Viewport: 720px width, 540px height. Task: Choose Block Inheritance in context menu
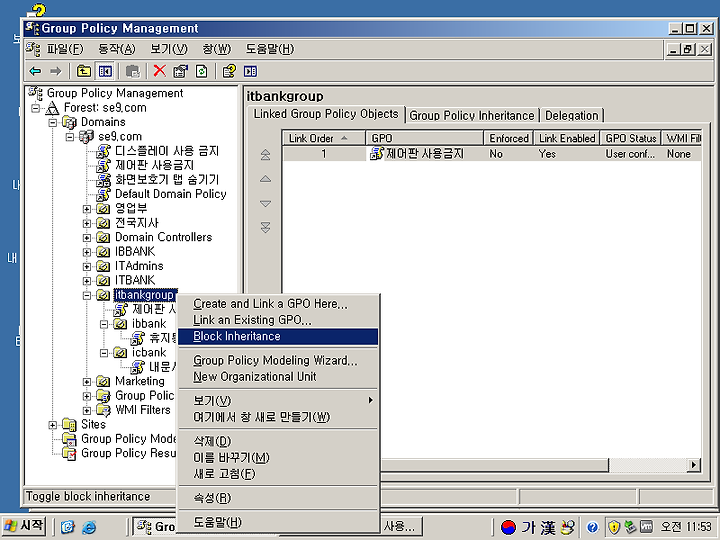278,337
